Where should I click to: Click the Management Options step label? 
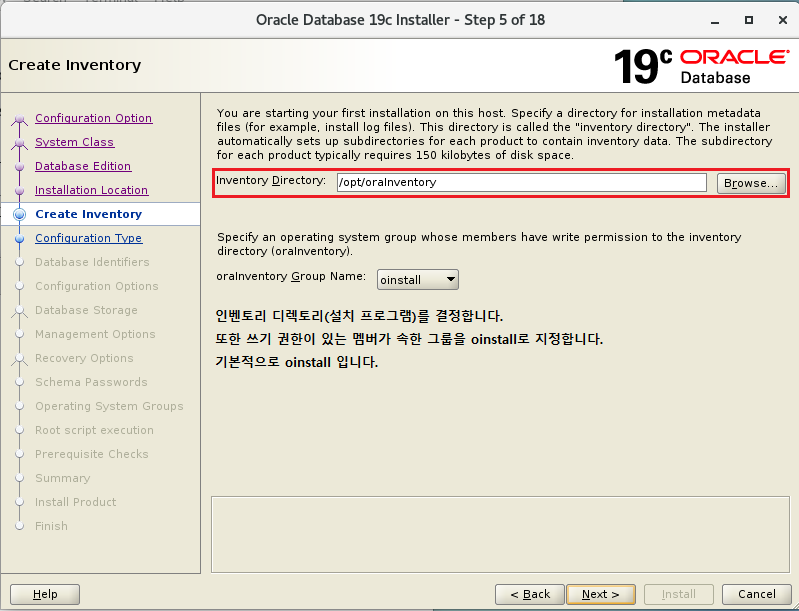(x=95, y=334)
